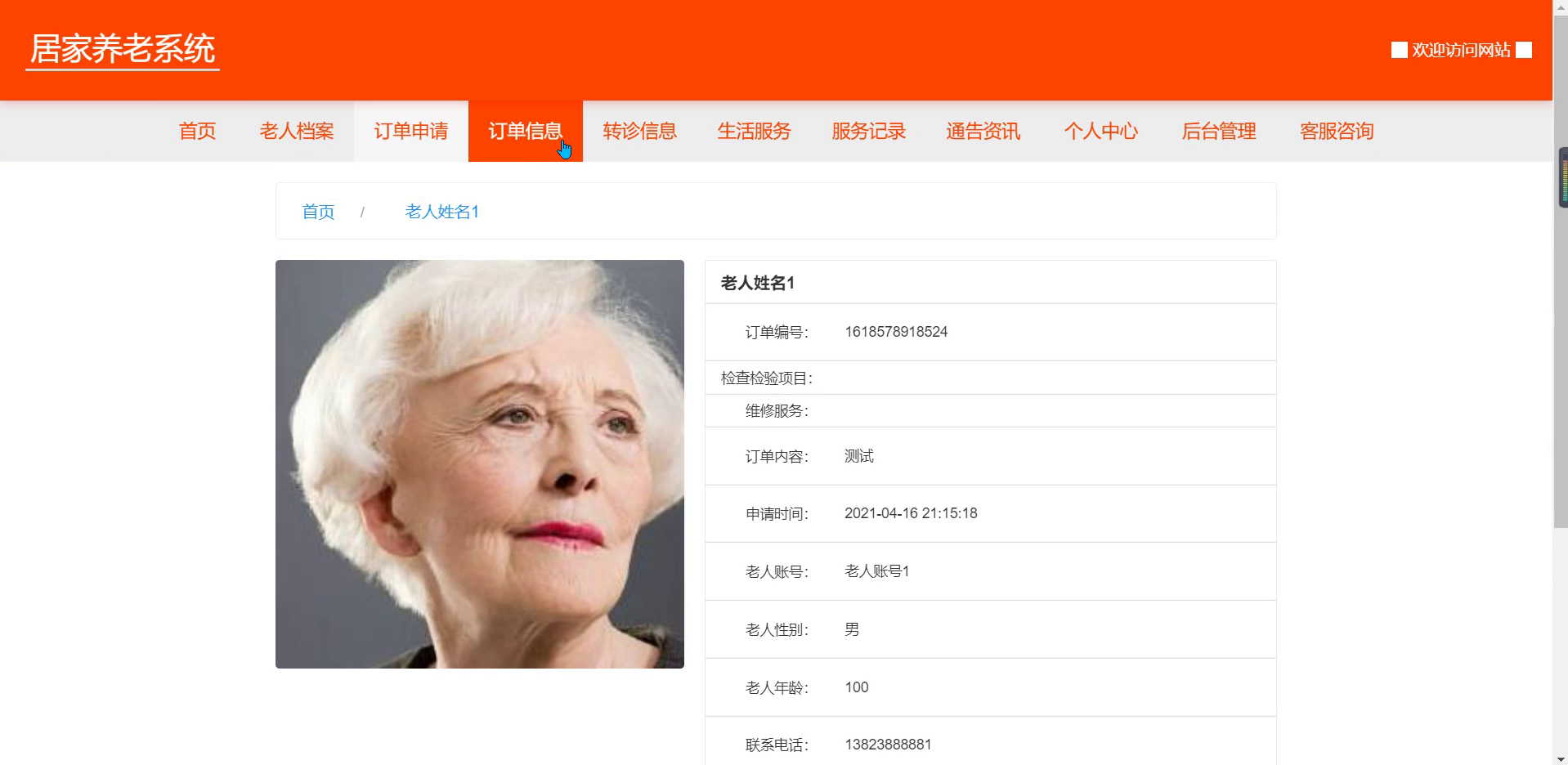The image size is (1568, 765).
Task: Click the gender value 男
Action: [x=852, y=629]
